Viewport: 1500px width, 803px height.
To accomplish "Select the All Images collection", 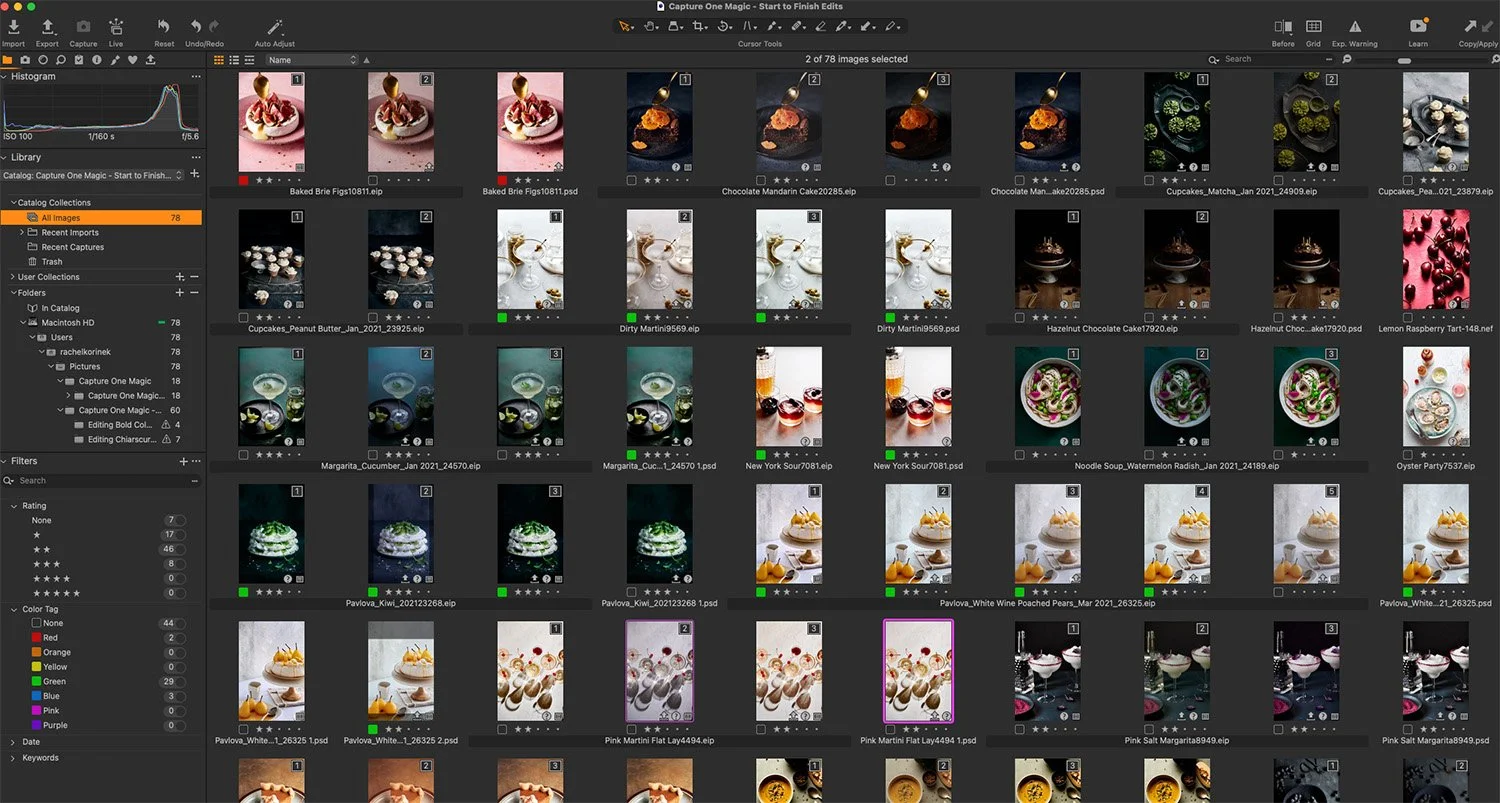I will tap(101, 217).
